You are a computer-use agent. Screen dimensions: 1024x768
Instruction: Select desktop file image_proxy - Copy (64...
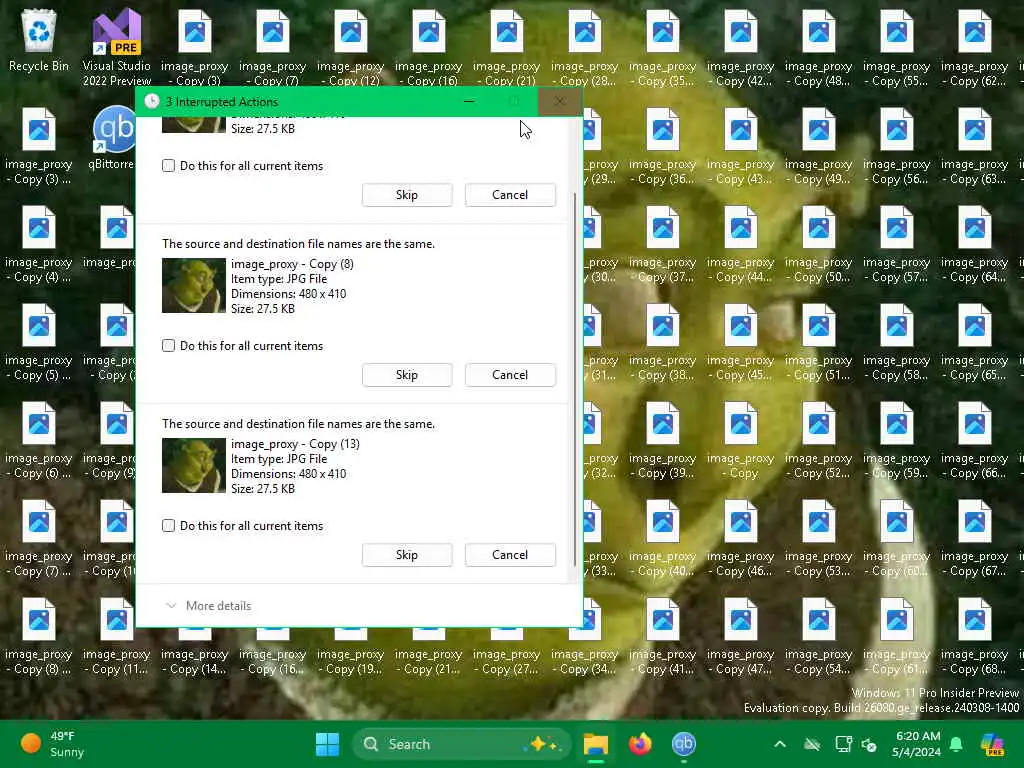click(x=974, y=243)
